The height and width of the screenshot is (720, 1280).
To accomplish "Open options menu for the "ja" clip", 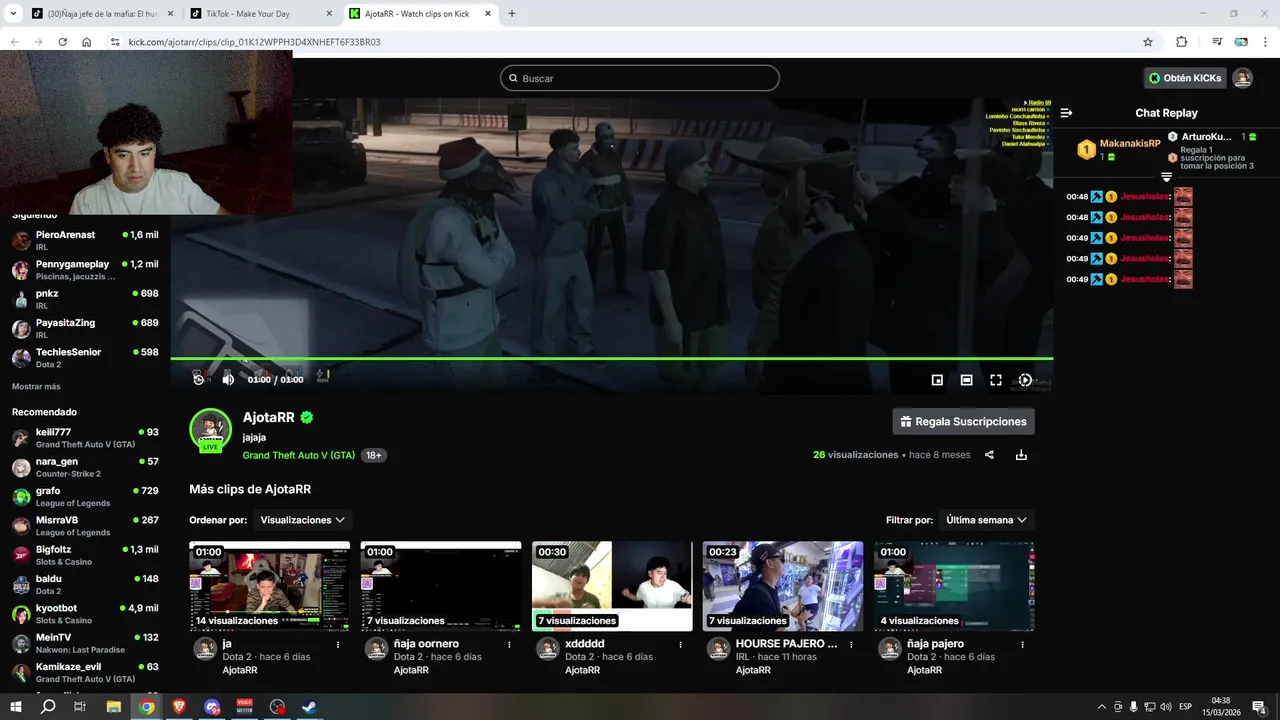I will (x=338, y=645).
